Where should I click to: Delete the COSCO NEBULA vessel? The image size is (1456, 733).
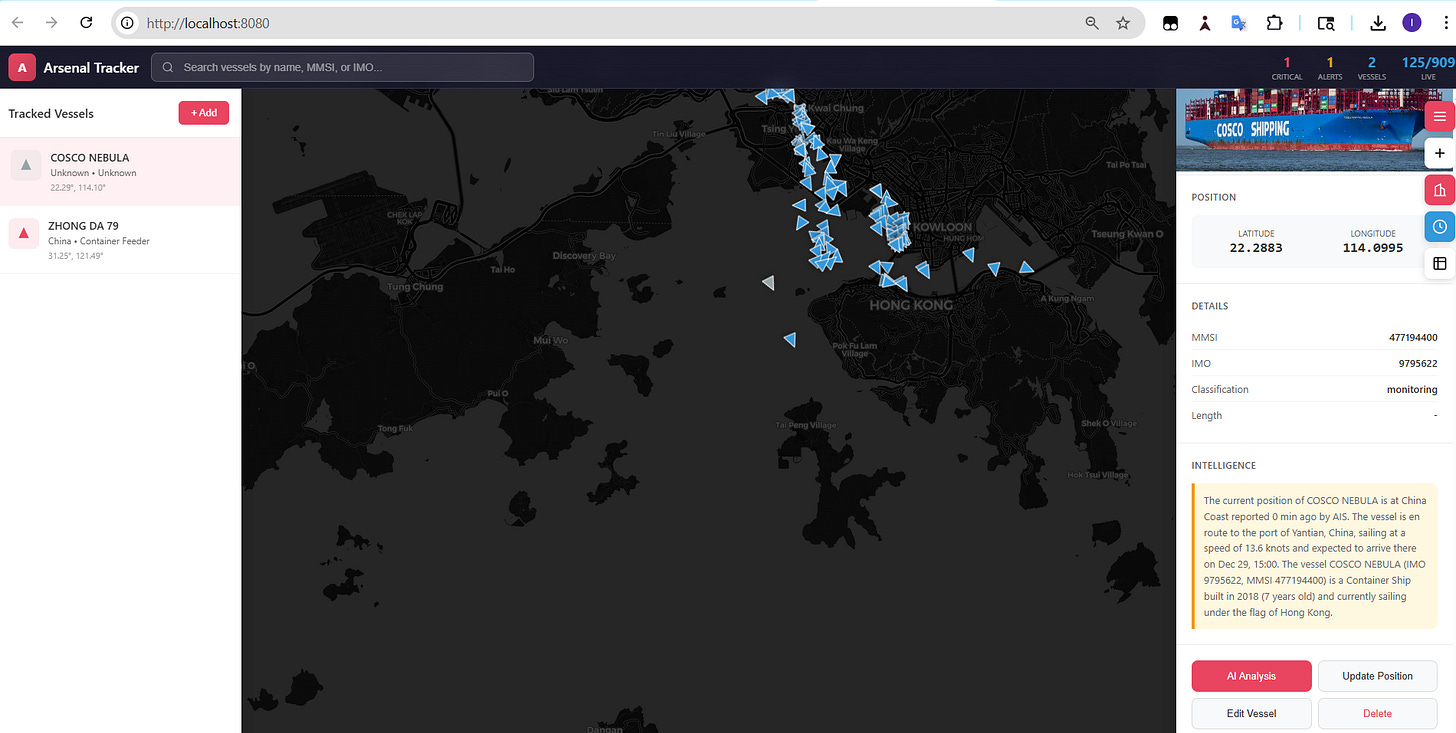(x=1377, y=713)
